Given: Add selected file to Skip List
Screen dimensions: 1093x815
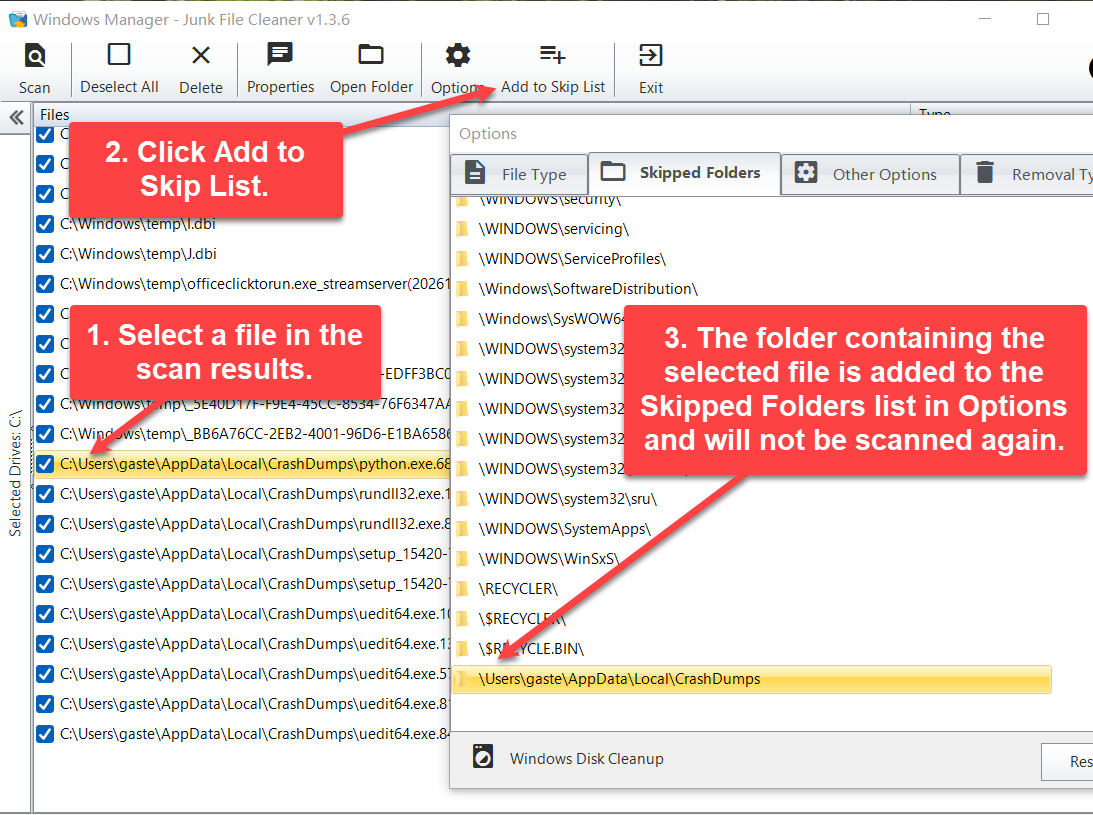Looking at the screenshot, I should pyautogui.click(x=553, y=70).
